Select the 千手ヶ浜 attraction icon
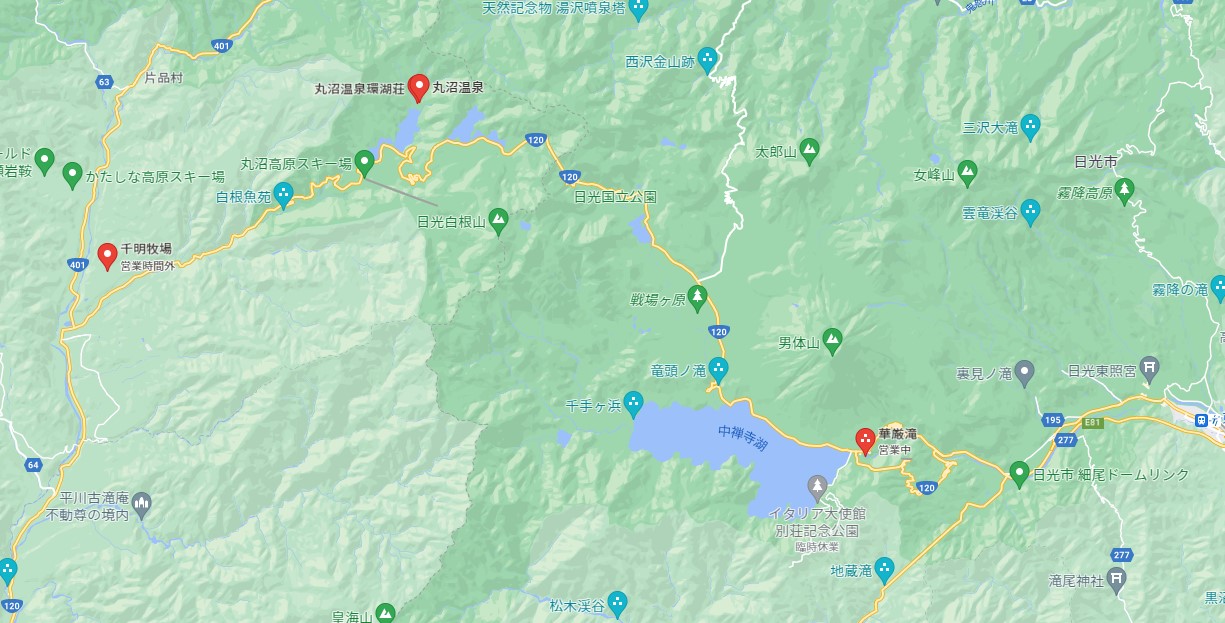This screenshot has width=1225, height=623. point(634,403)
